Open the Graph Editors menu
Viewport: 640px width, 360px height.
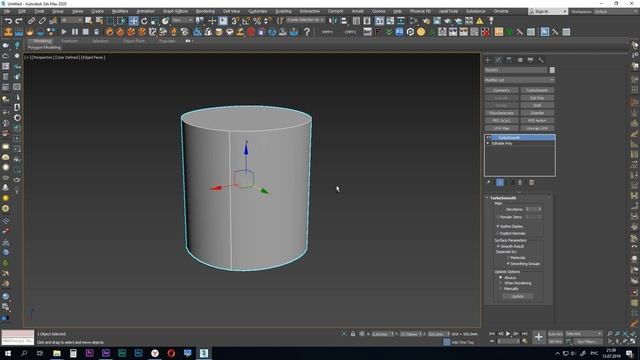coord(176,11)
